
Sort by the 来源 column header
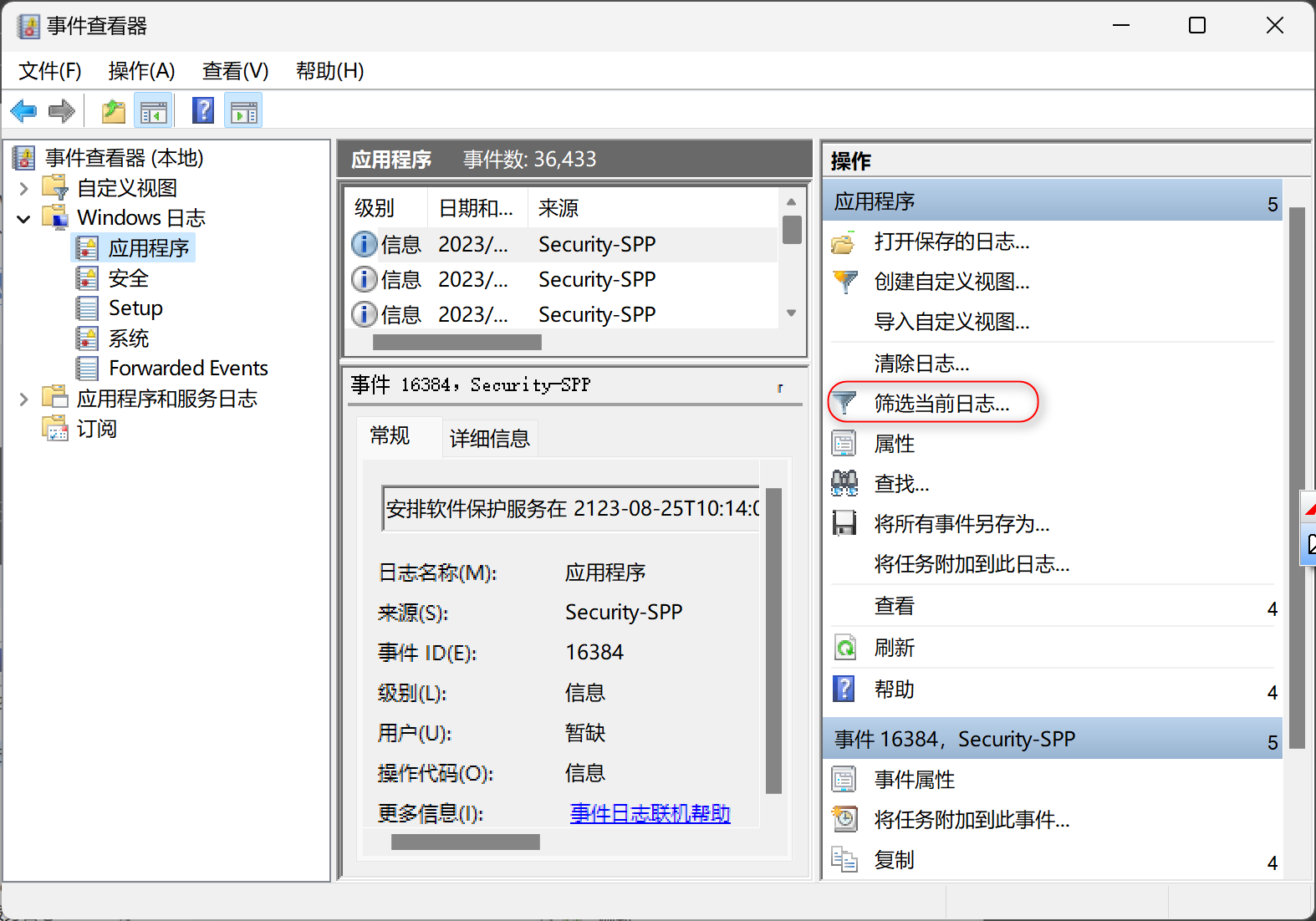[x=652, y=208]
